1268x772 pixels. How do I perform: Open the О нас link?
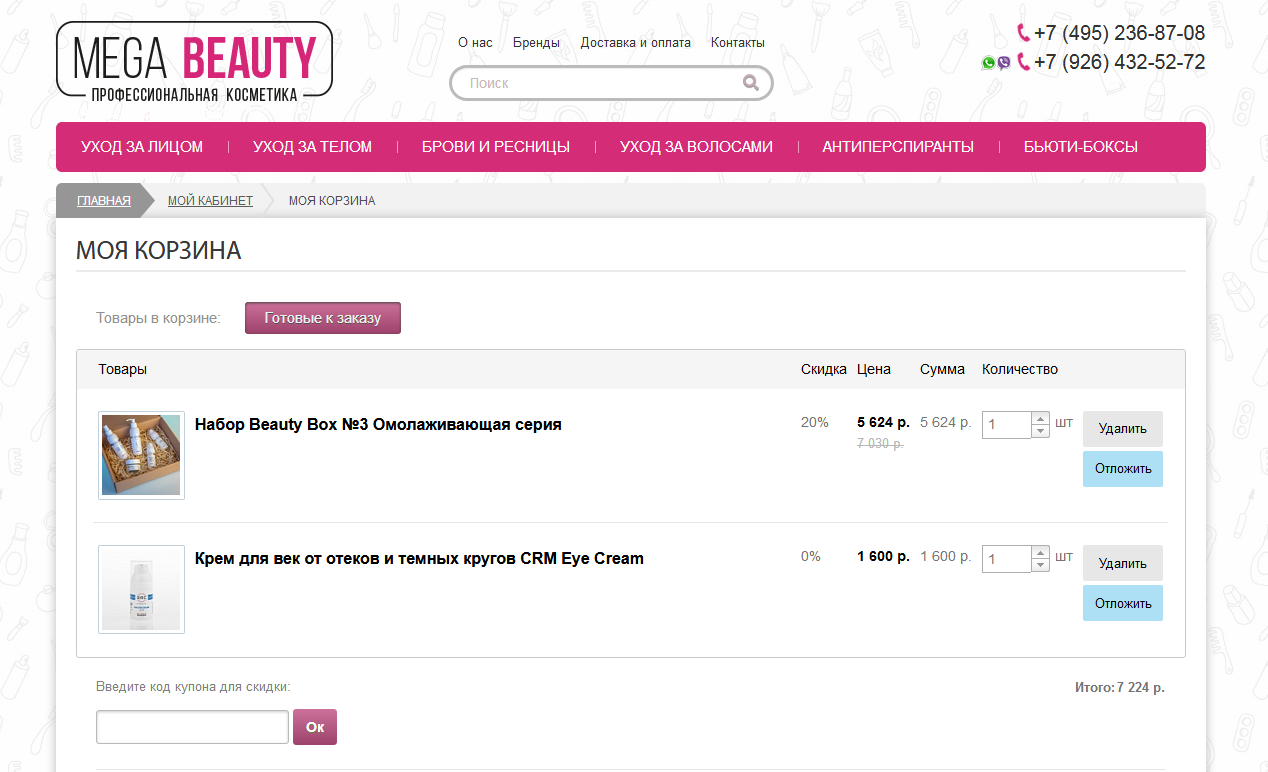[475, 43]
